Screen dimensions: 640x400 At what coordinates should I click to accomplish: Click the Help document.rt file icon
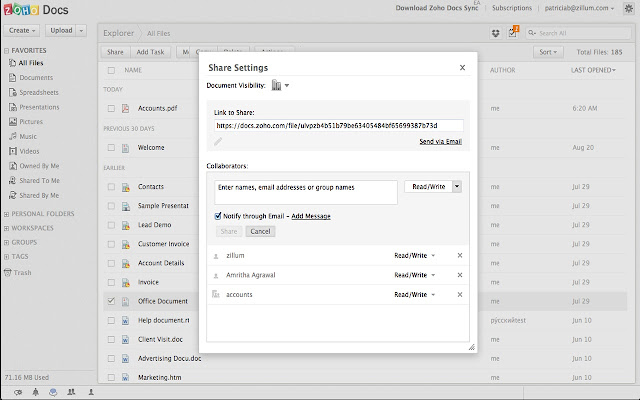[x=125, y=320]
